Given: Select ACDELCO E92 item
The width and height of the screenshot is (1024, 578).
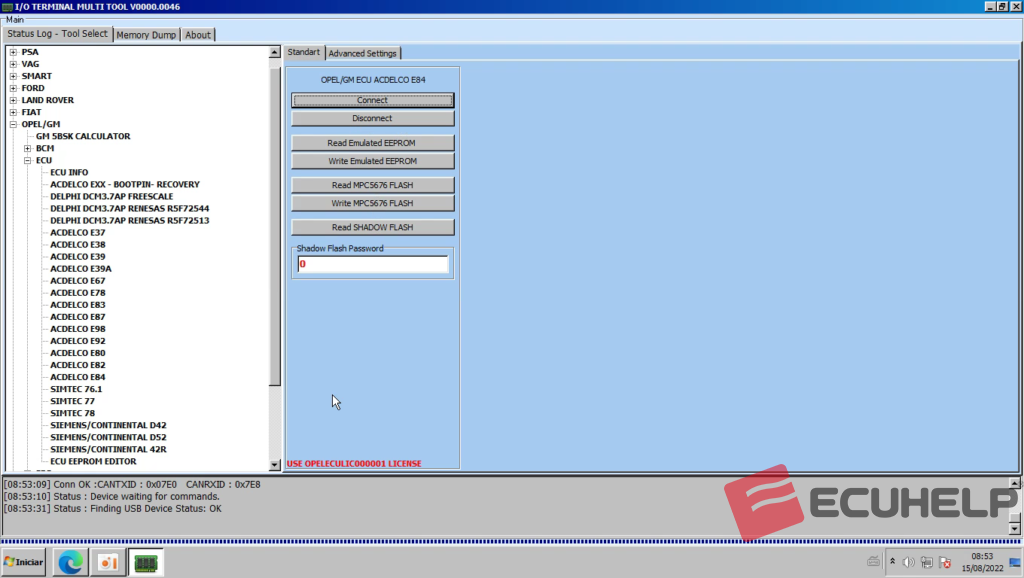Looking at the screenshot, I should [78, 341].
